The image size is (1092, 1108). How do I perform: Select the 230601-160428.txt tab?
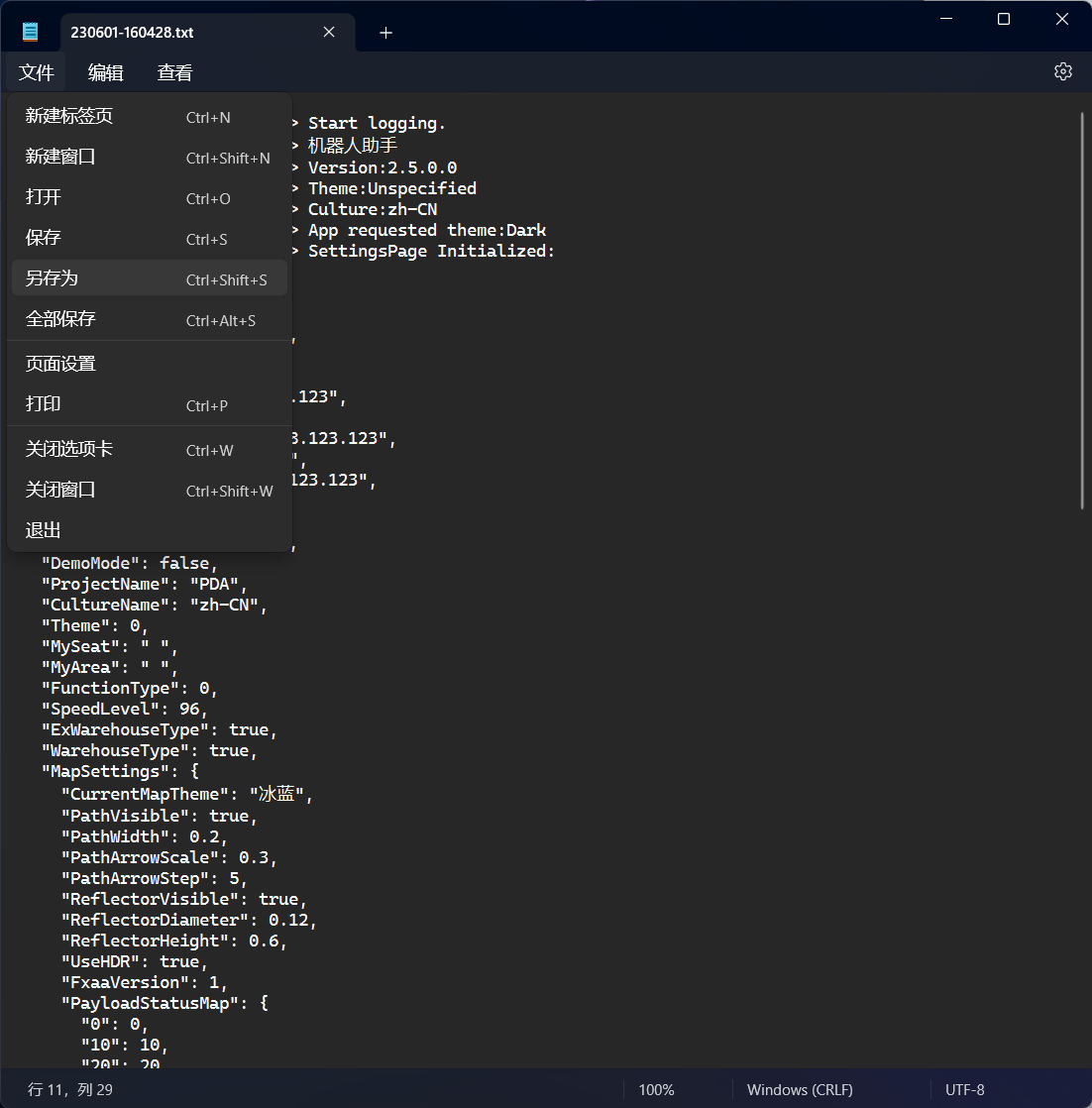point(208,33)
